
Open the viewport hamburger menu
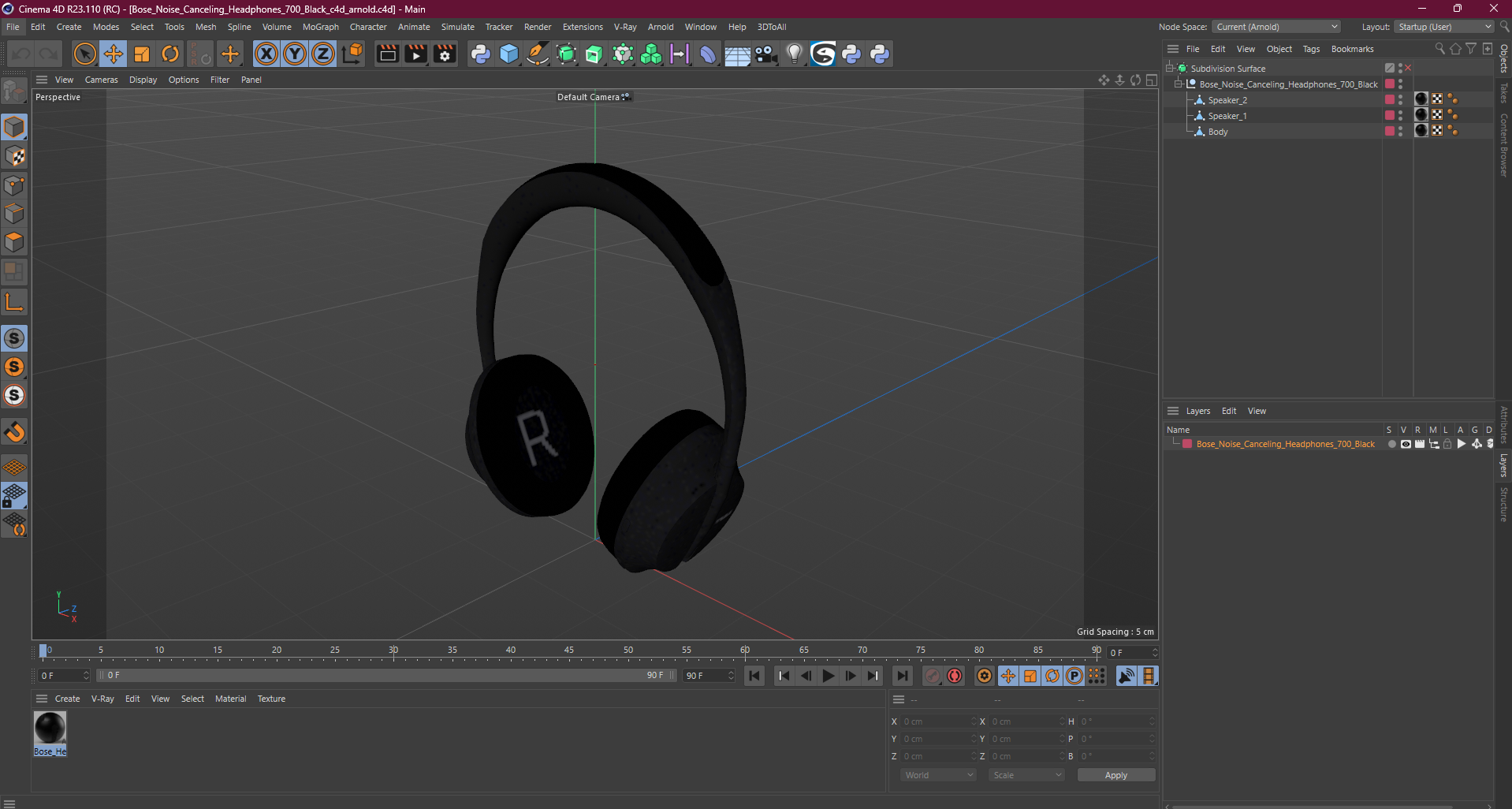(x=42, y=80)
